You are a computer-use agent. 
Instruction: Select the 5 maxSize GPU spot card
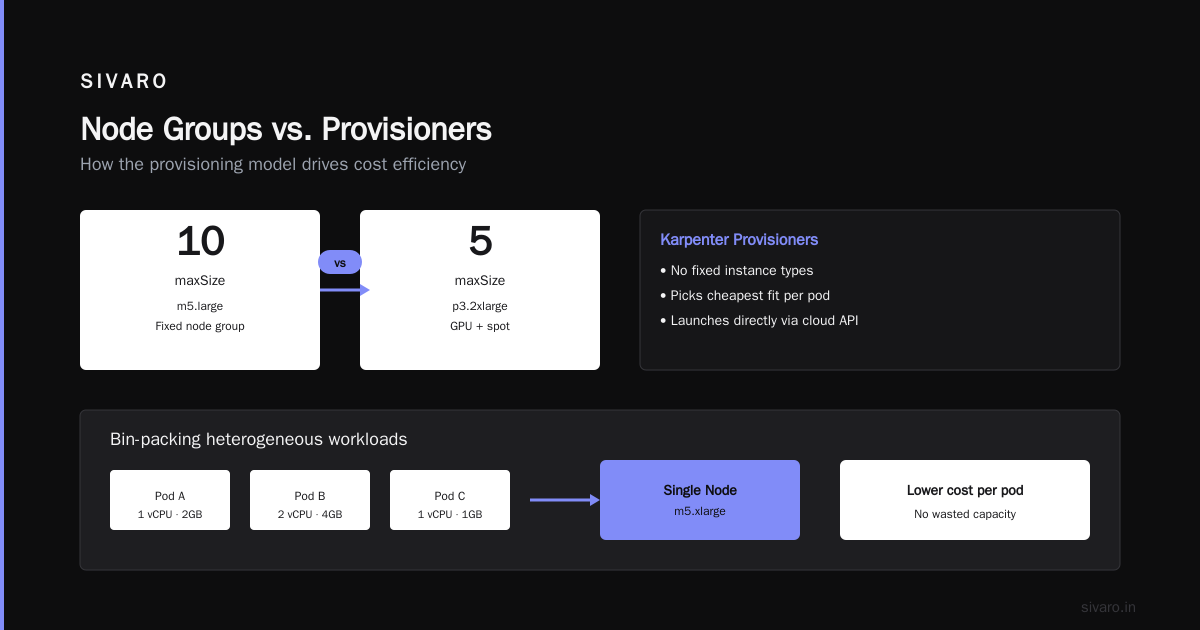480,290
